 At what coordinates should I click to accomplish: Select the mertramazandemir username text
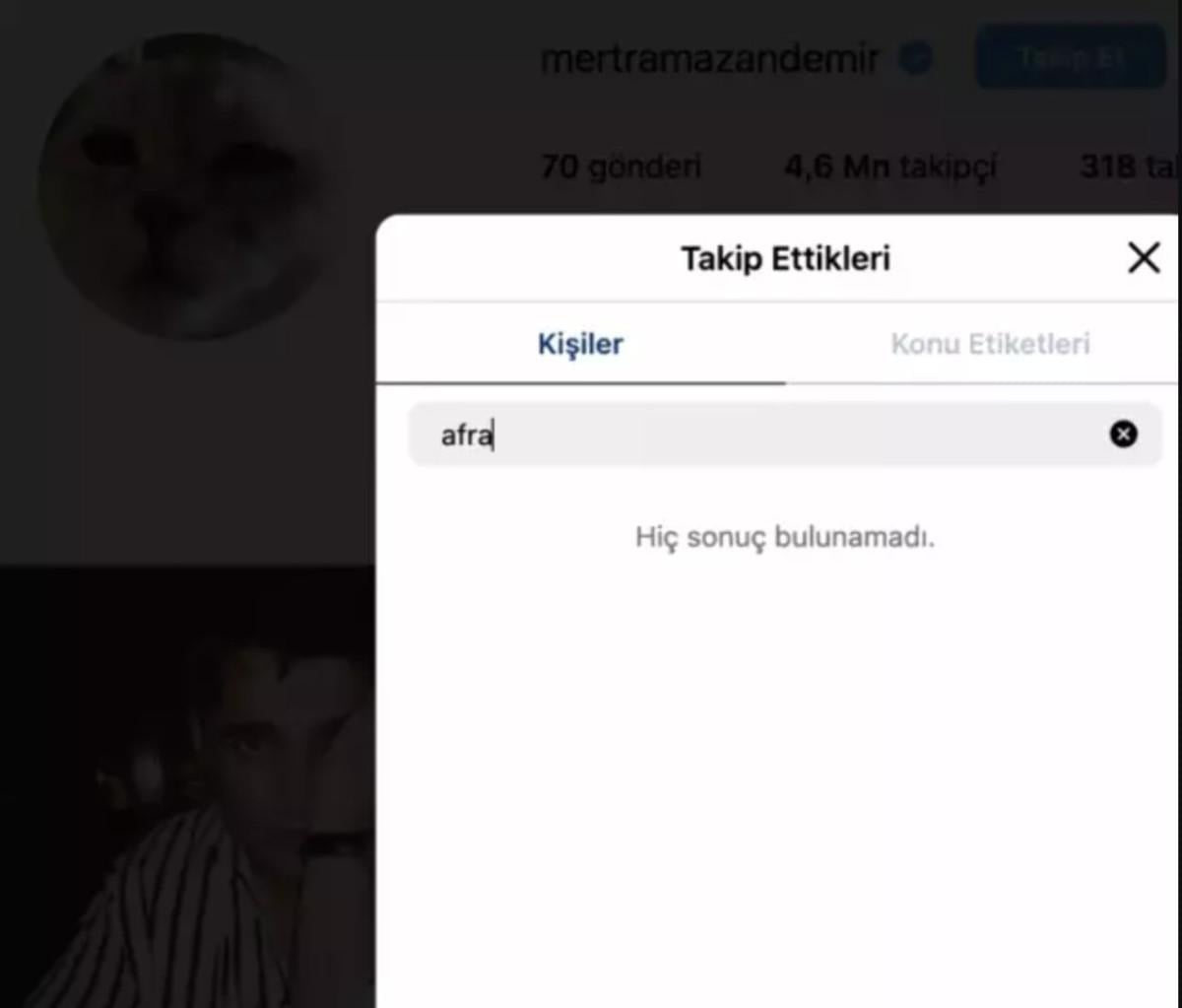click(x=709, y=59)
